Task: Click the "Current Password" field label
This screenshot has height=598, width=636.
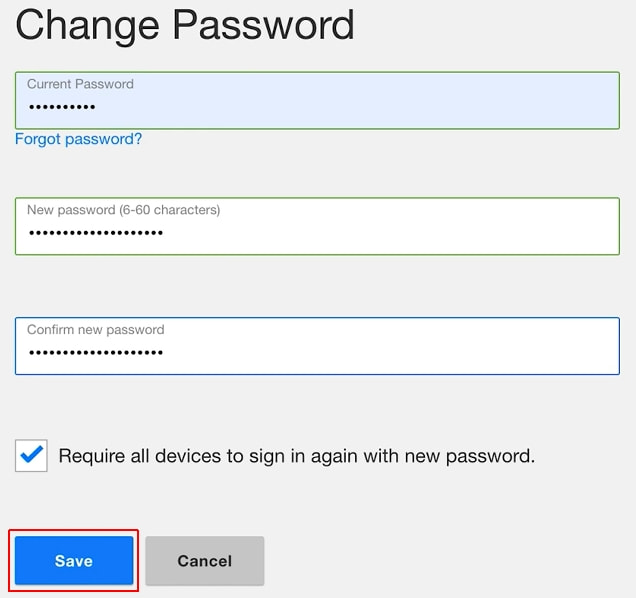Action: [80, 84]
